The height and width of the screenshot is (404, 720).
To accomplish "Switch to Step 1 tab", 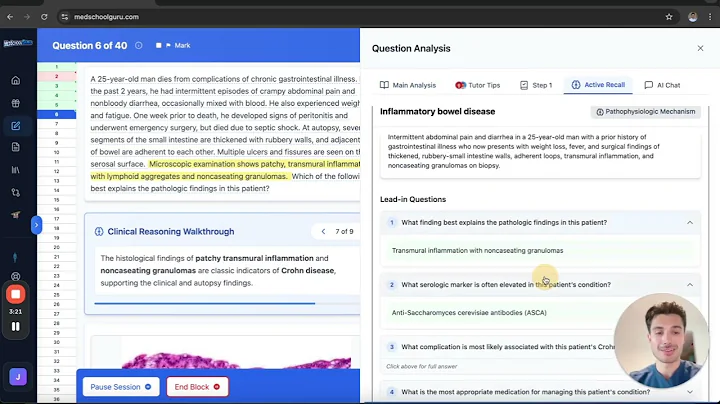I will pyautogui.click(x=536, y=85).
